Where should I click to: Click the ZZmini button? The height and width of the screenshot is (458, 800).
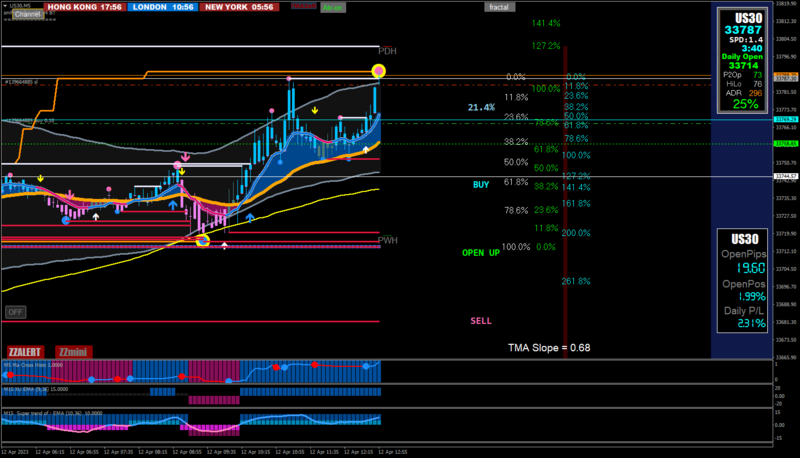(x=73, y=352)
